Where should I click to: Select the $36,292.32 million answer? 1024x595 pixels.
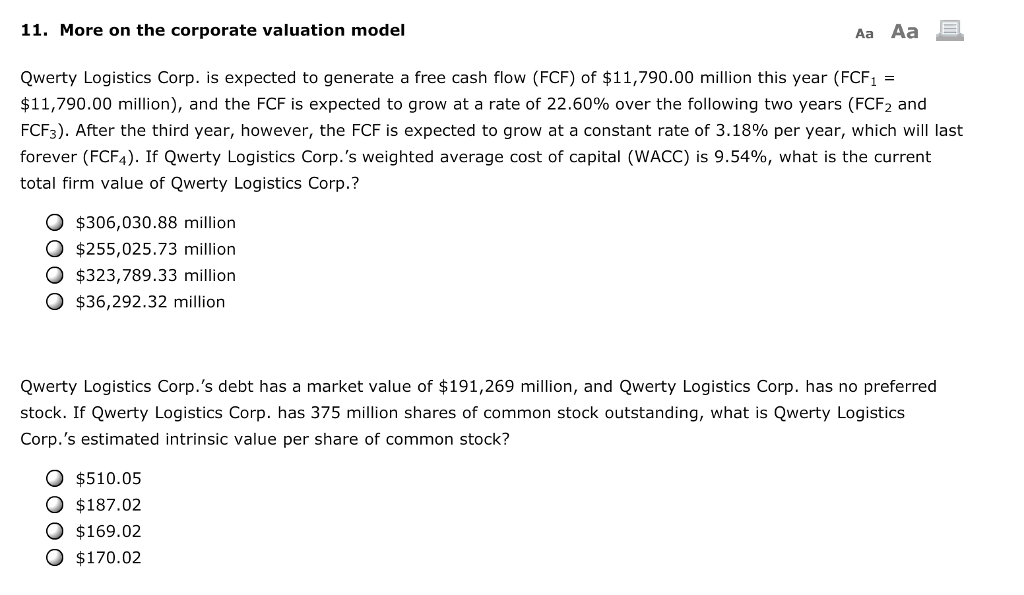(x=55, y=301)
